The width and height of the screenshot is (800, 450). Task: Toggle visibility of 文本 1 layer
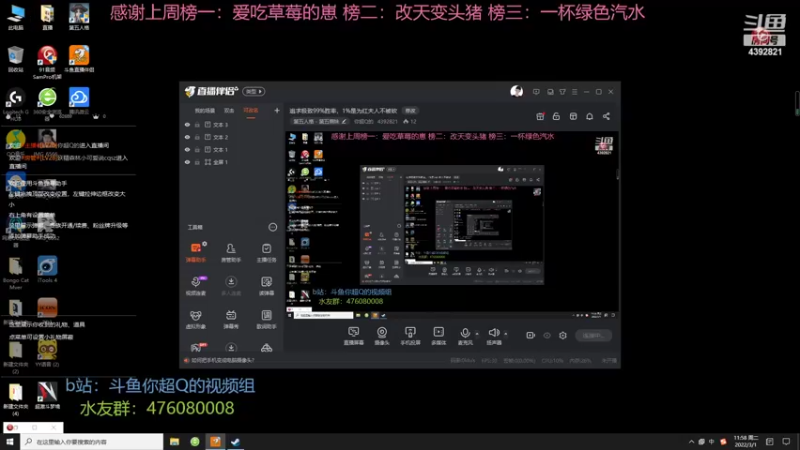(187, 149)
